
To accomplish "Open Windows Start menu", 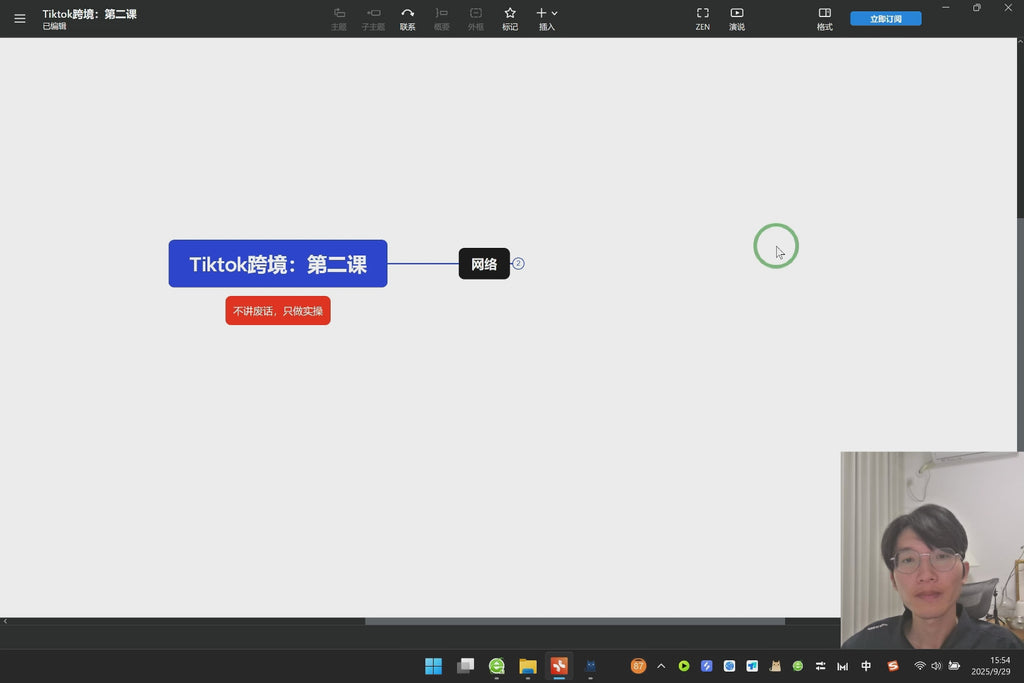I will (x=433, y=666).
